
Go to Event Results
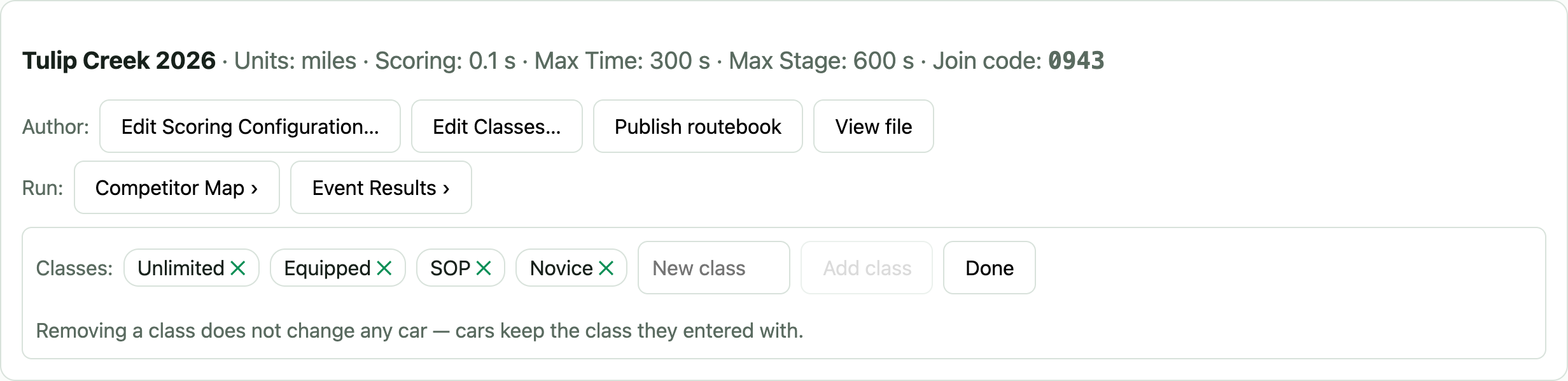[x=381, y=187]
